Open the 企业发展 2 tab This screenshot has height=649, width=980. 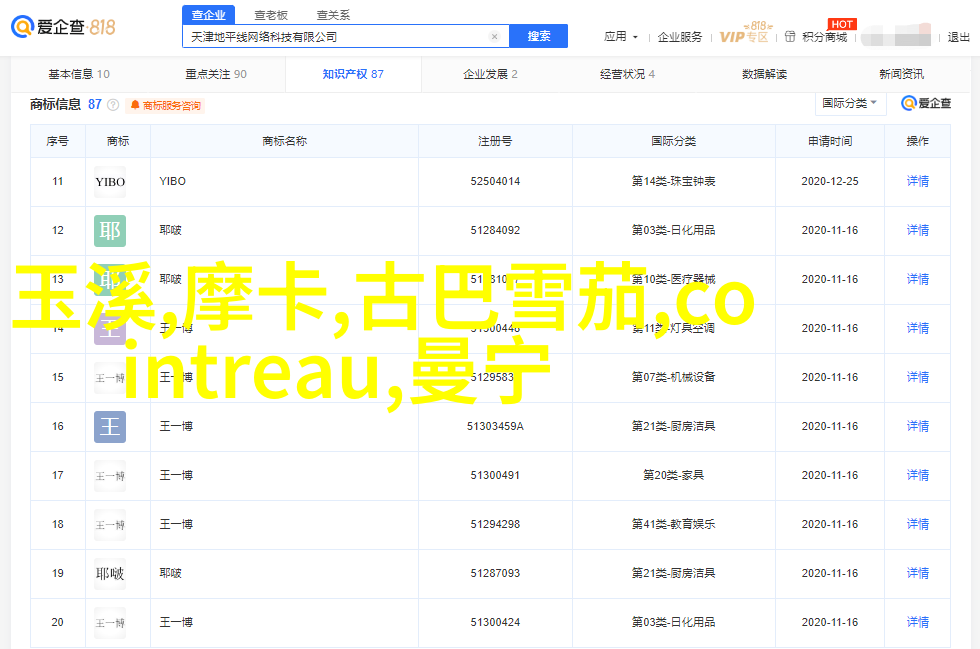[x=491, y=74]
